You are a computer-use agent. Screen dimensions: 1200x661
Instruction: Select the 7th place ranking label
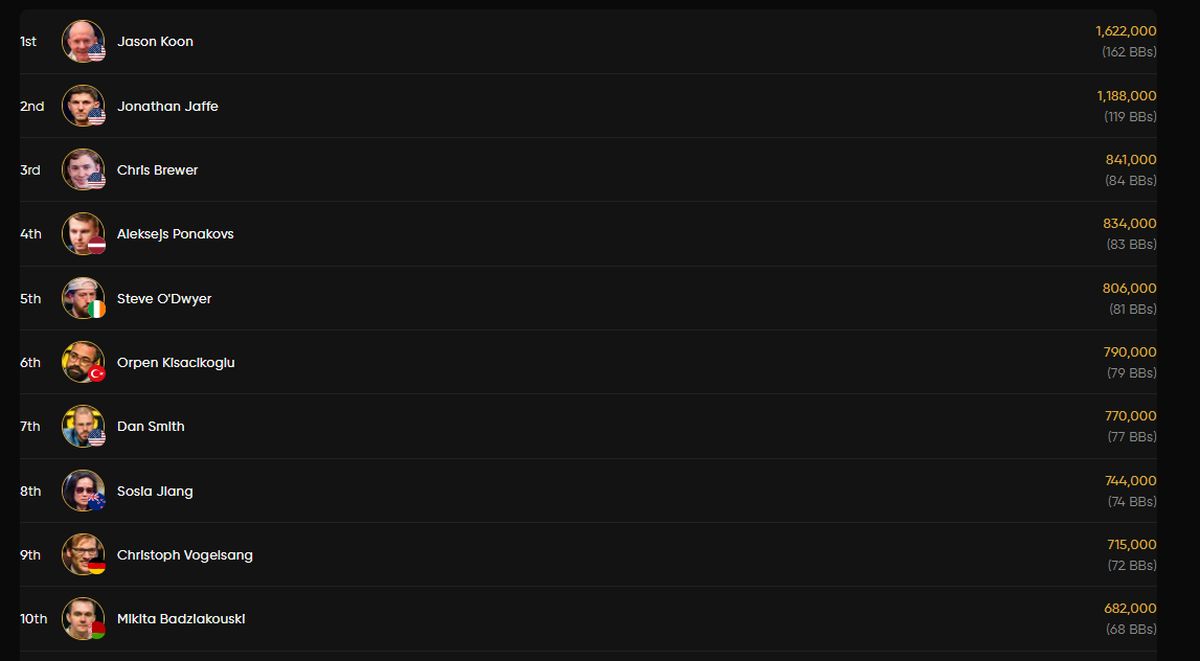pyautogui.click(x=30, y=426)
